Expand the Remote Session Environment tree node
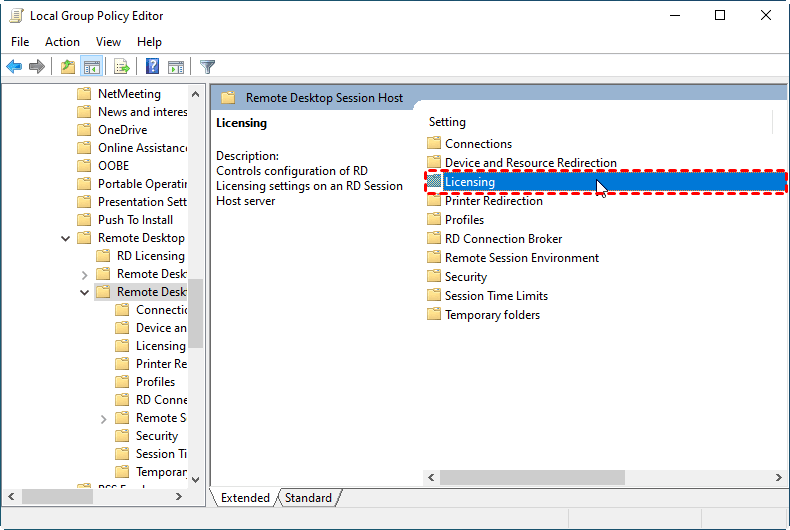This screenshot has height=530, width=790. [x=104, y=418]
